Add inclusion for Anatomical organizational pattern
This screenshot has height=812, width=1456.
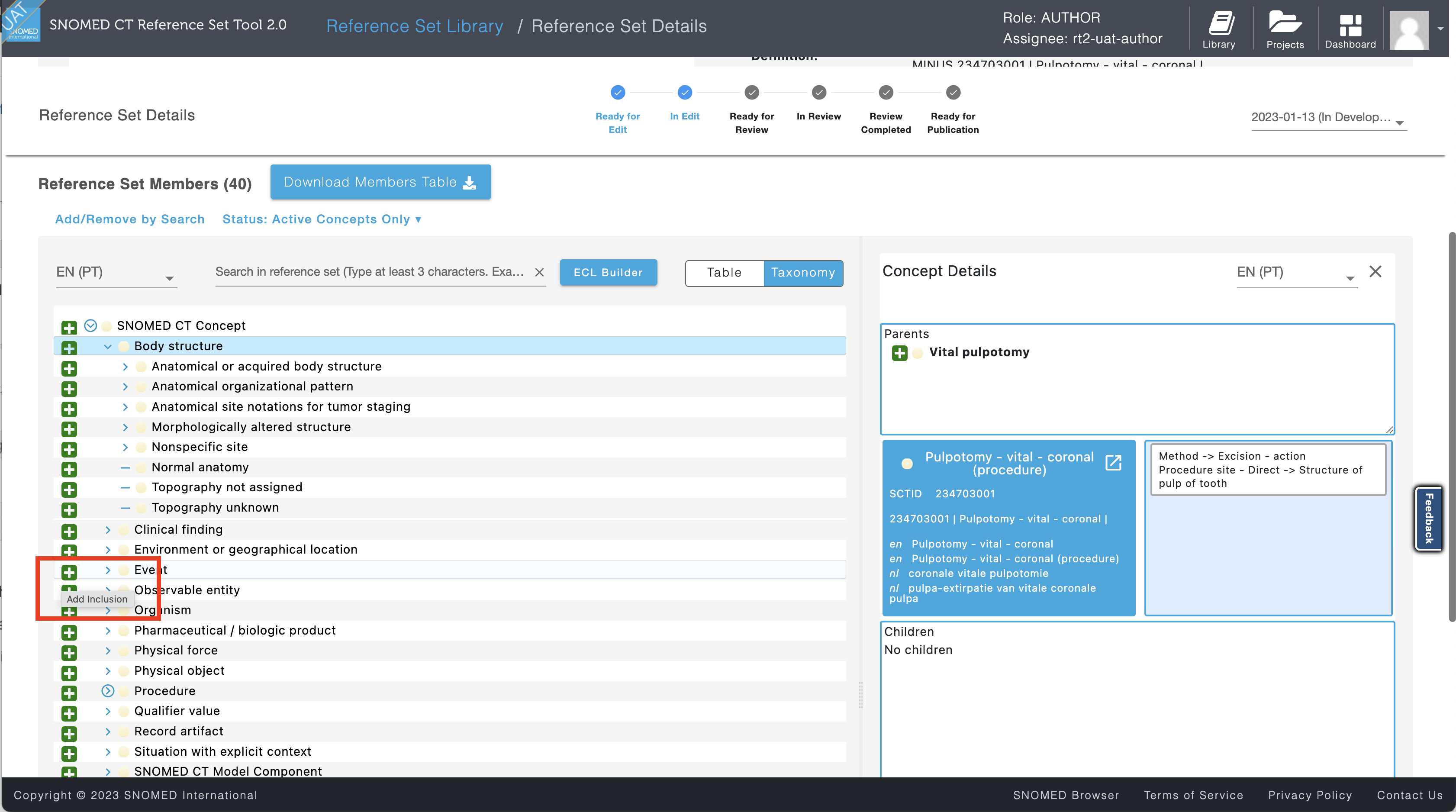pyautogui.click(x=69, y=389)
